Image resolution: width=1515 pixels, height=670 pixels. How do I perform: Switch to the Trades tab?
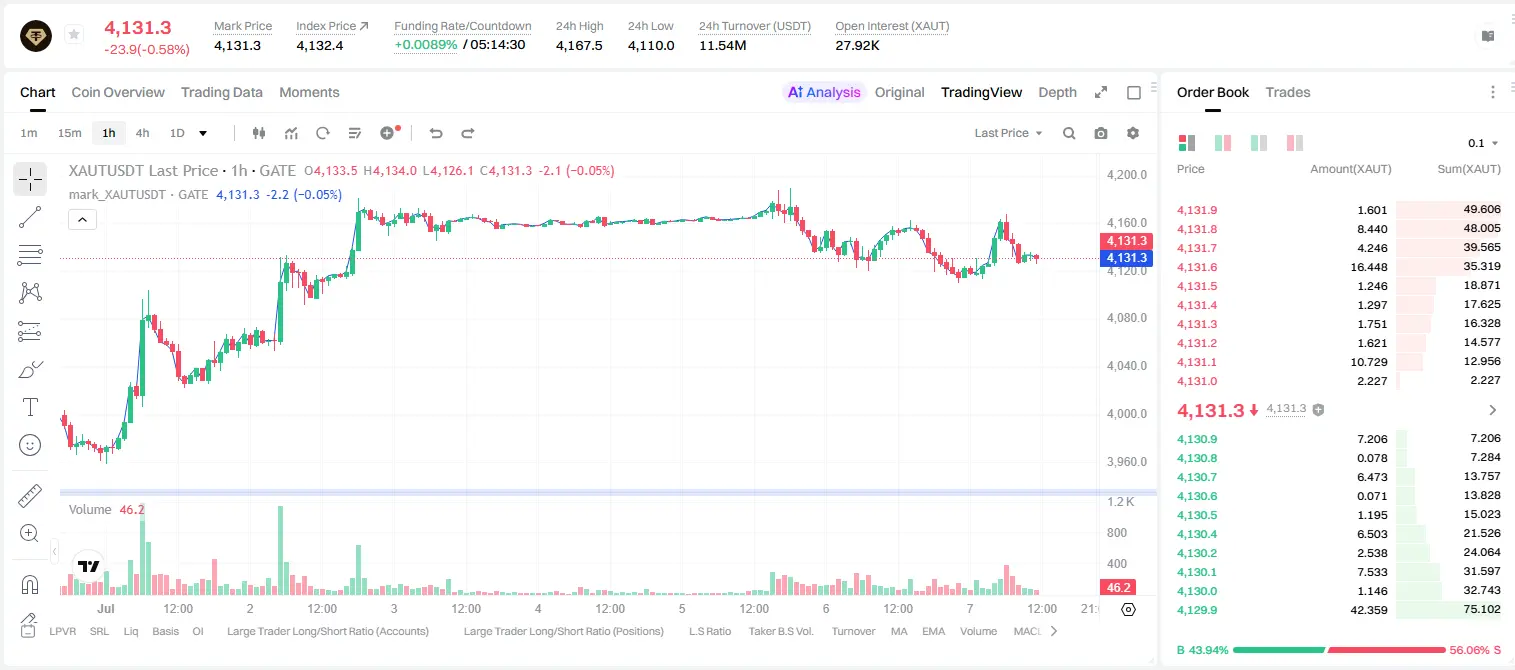click(x=1287, y=92)
